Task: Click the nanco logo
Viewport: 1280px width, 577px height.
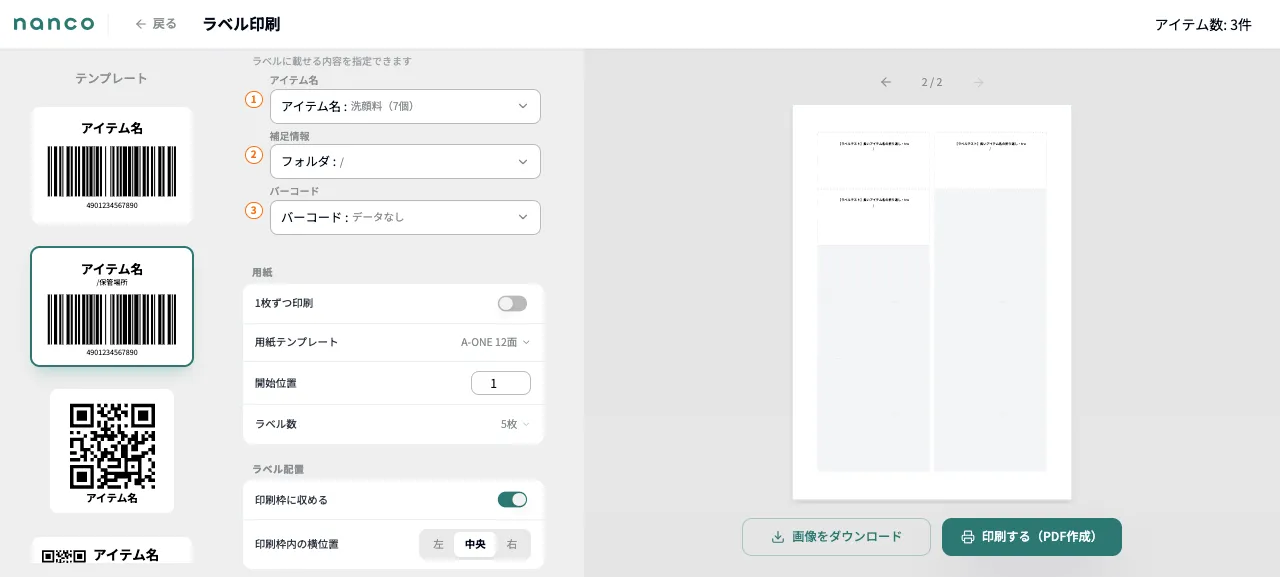Action: coord(54,24)
